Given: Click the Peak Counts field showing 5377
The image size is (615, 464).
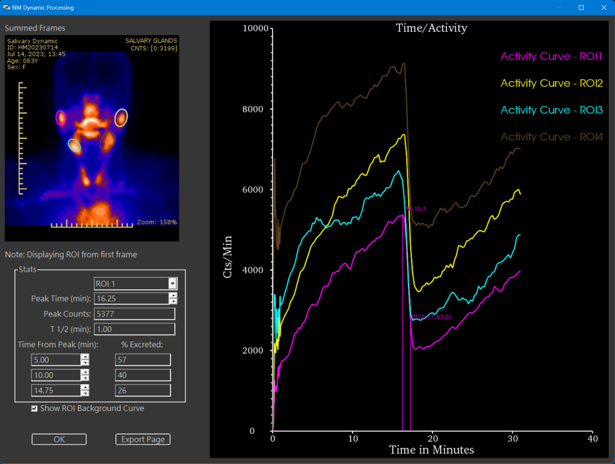Looking at the screenshot, I should (135, 314).
